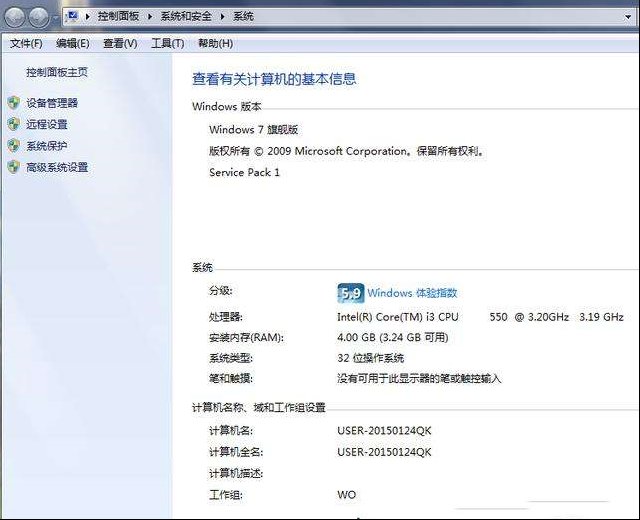Open 高级系统设置 link
This screenshot has height=520, width=640.
pyautogui.click(x=57, y=167)
